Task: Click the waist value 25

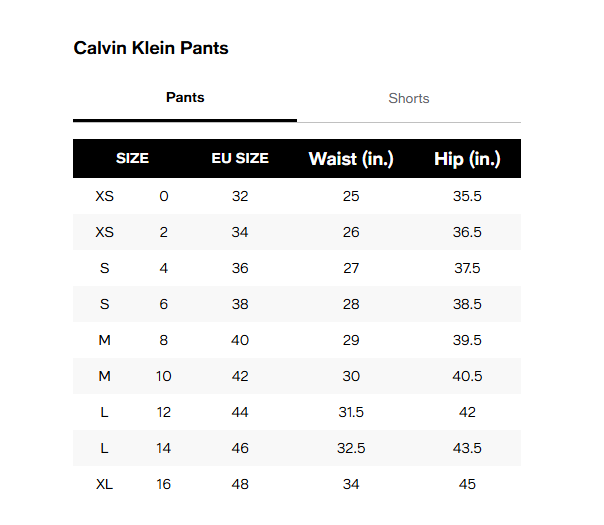Action: pyautogui.click(x=351, y=196)
